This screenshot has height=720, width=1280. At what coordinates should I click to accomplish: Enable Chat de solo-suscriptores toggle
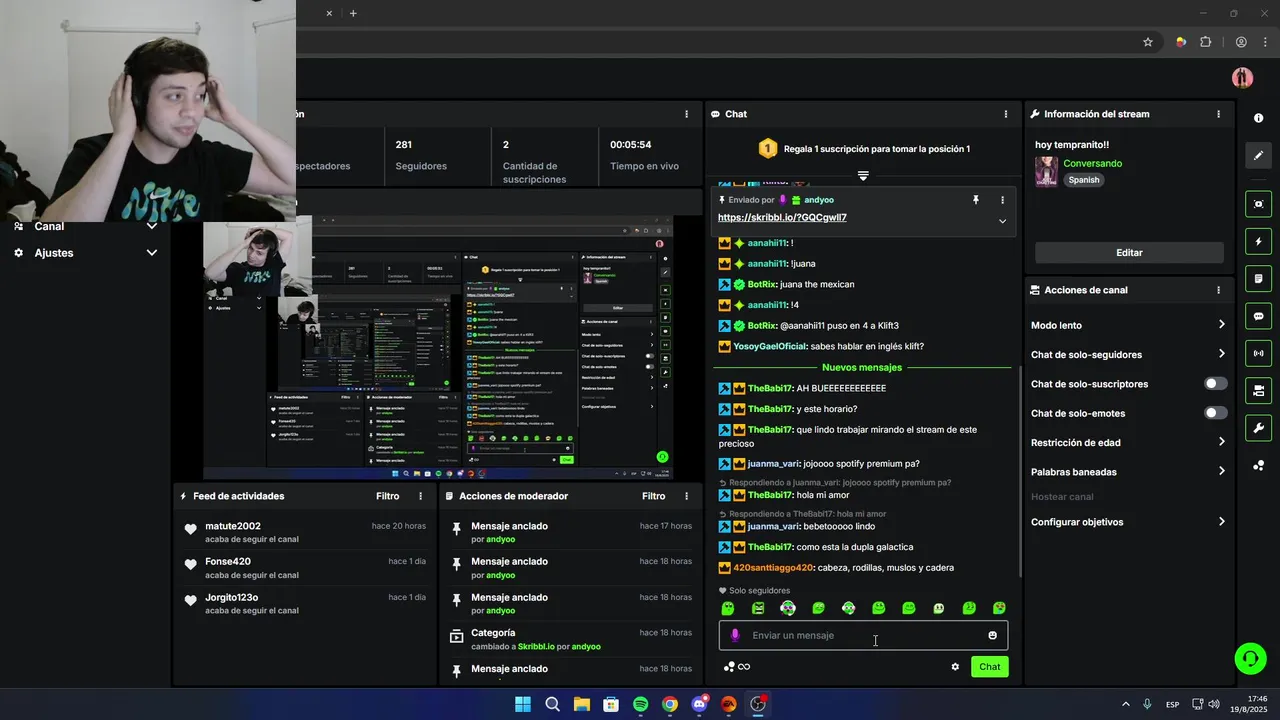click(1215, 384)
